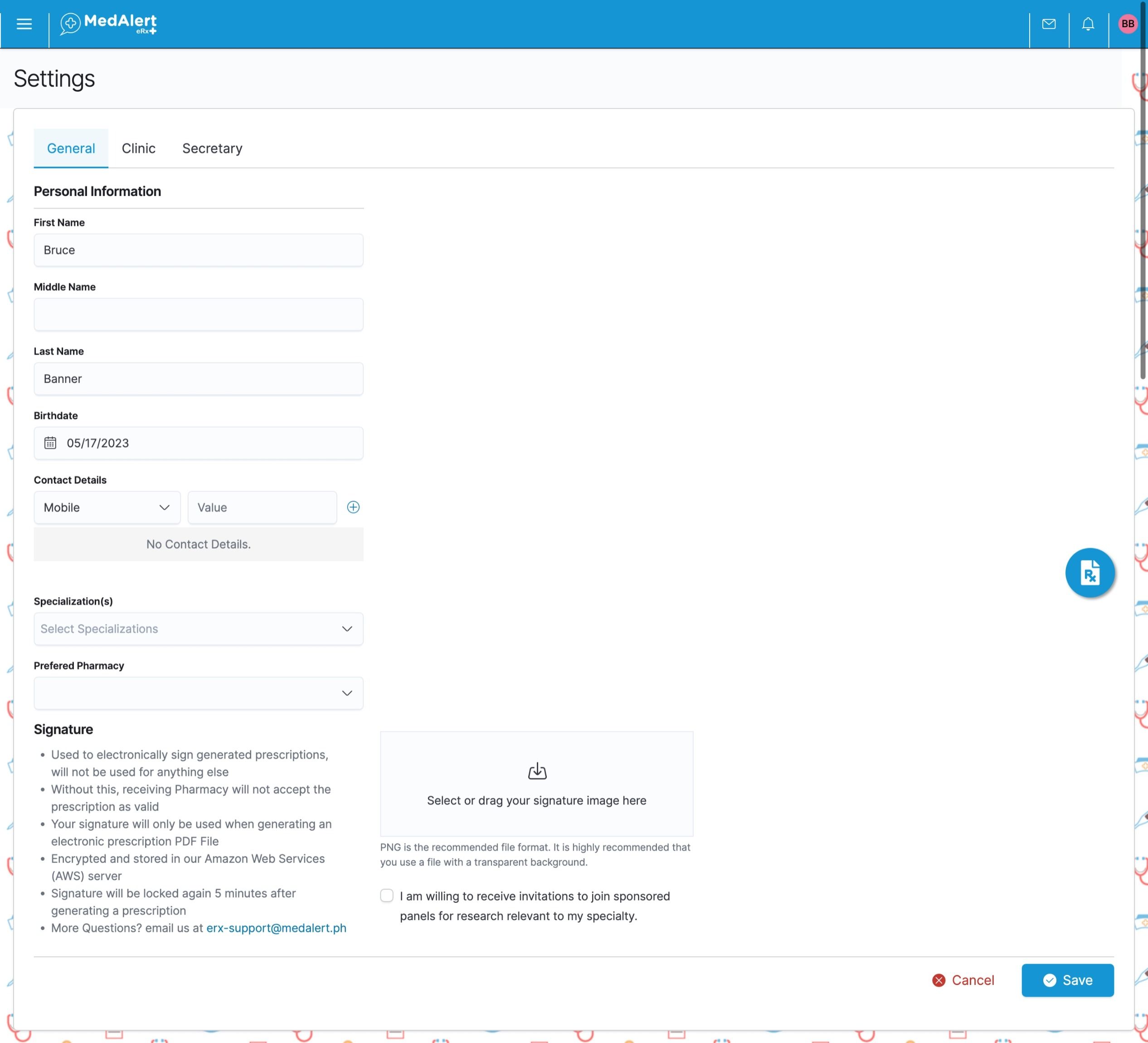Open the notifications bell

(x=1088, y=24)
